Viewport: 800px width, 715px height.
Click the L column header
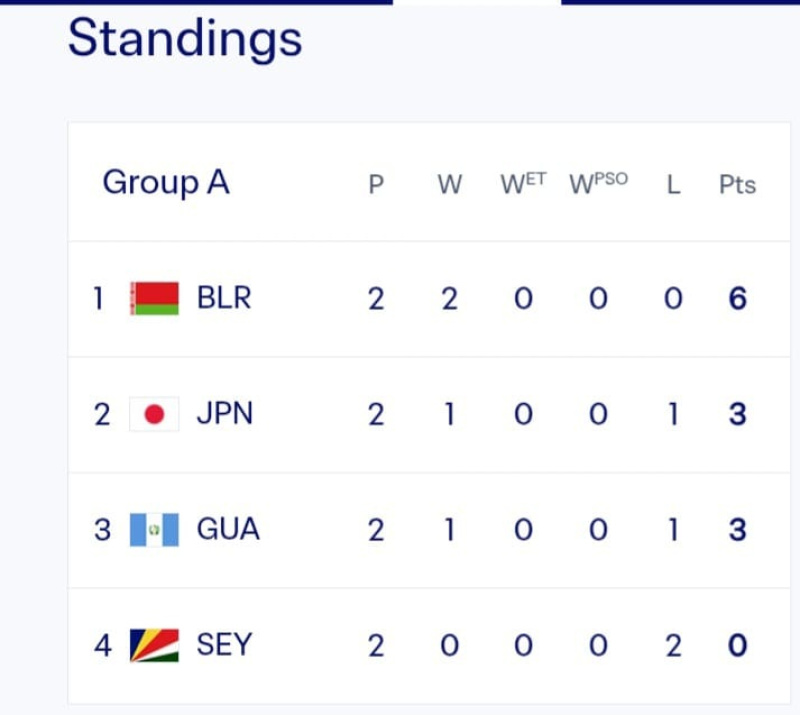(673, 184)
